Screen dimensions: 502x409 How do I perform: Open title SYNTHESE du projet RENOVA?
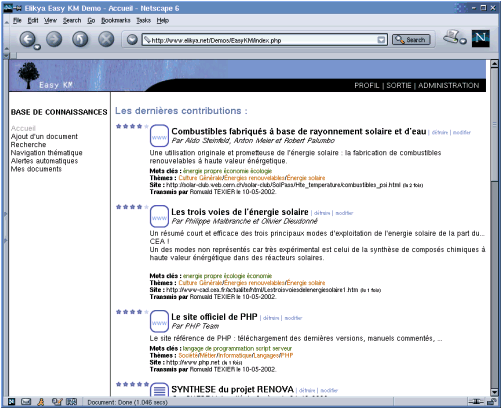tap(232, 390)
